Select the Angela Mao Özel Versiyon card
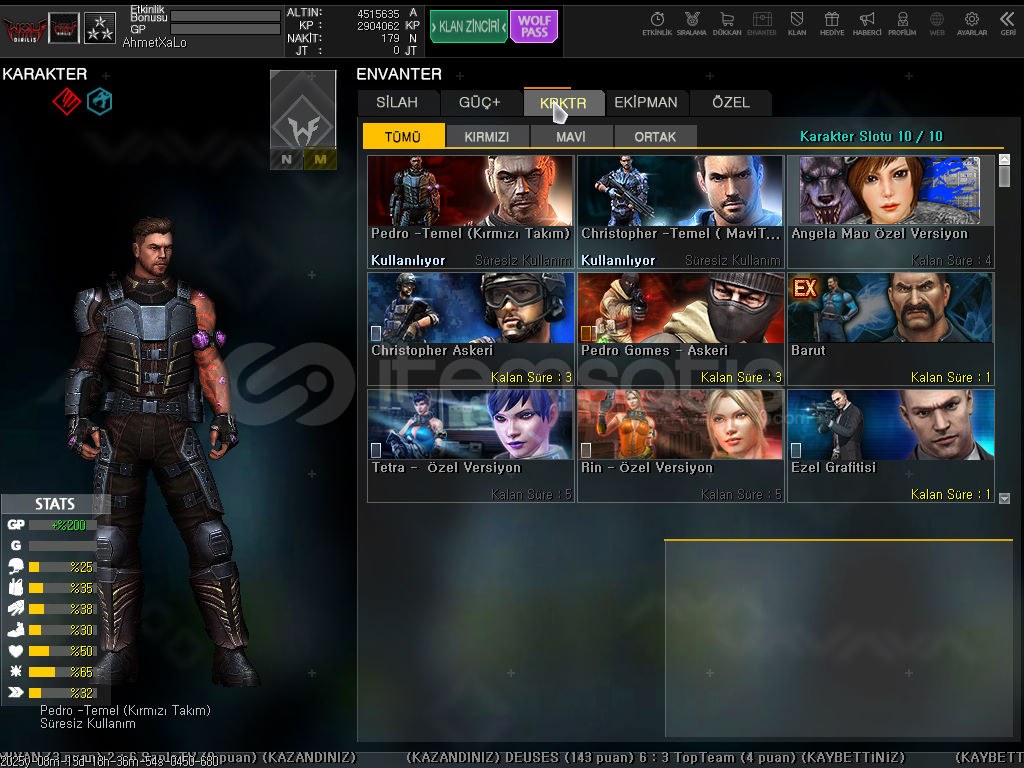Viewport: 1024px width, 768px height. (x=891, y=212)
